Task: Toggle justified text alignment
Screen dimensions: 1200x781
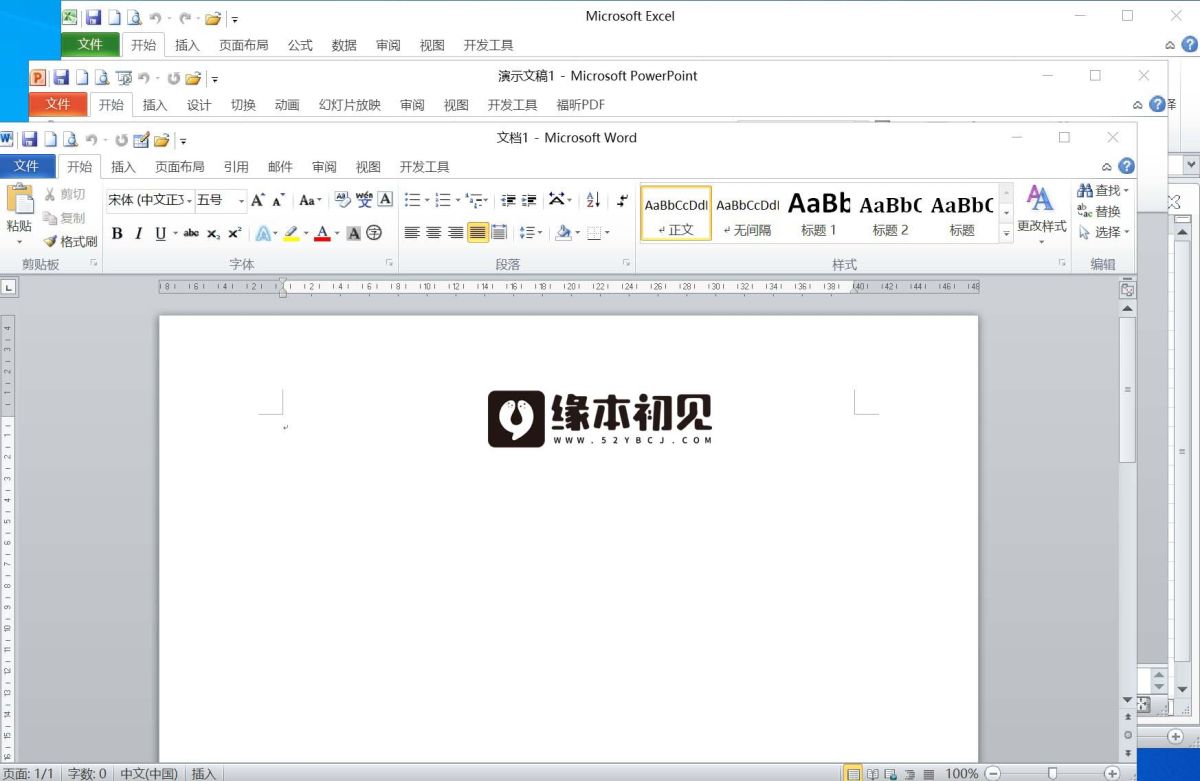Action: 478,233
